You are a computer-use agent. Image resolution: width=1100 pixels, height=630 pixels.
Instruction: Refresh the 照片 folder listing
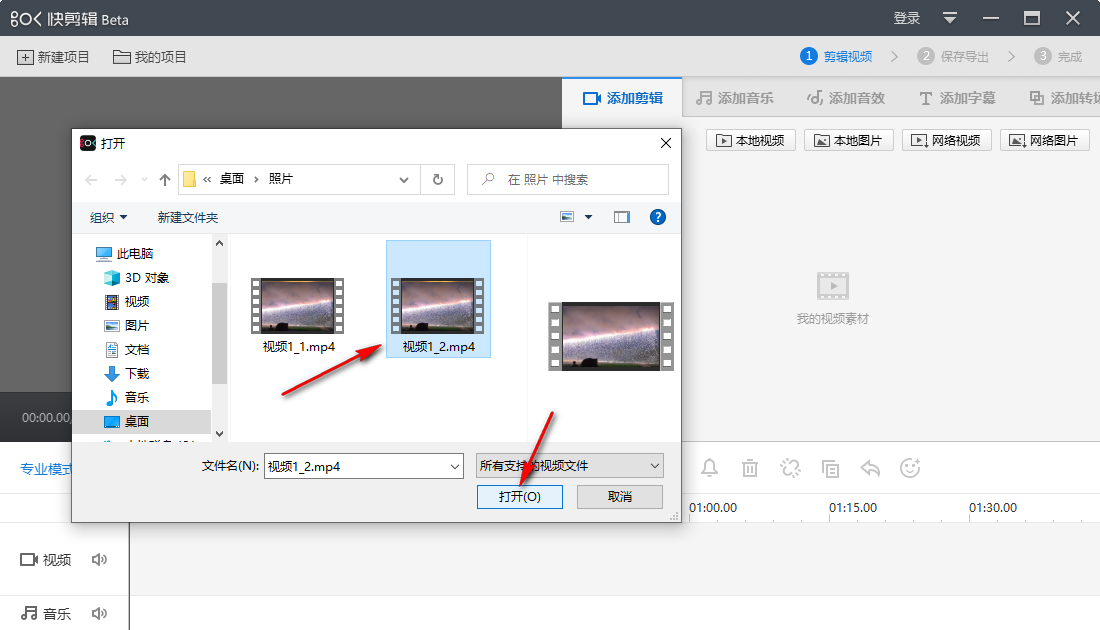tap(438, 180)
